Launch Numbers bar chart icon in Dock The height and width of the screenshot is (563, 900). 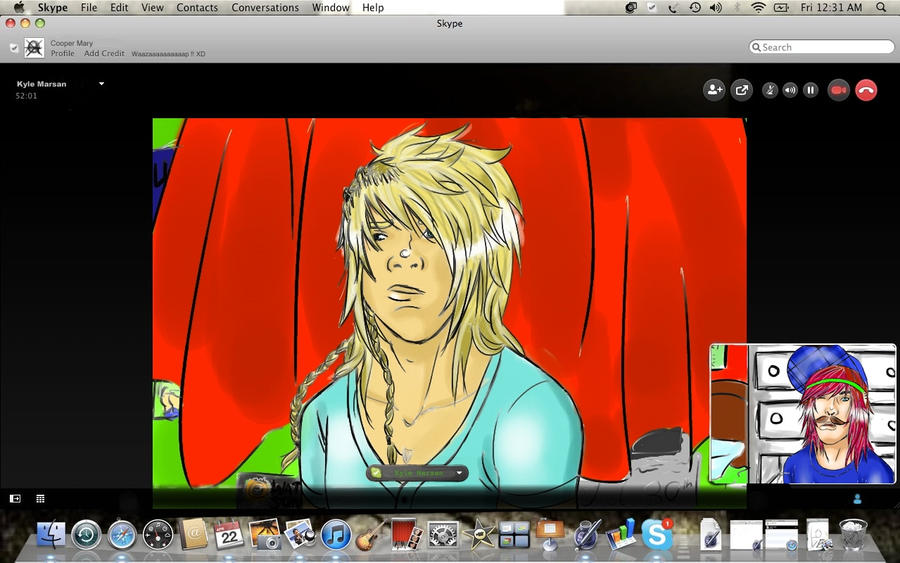[621, 534]
